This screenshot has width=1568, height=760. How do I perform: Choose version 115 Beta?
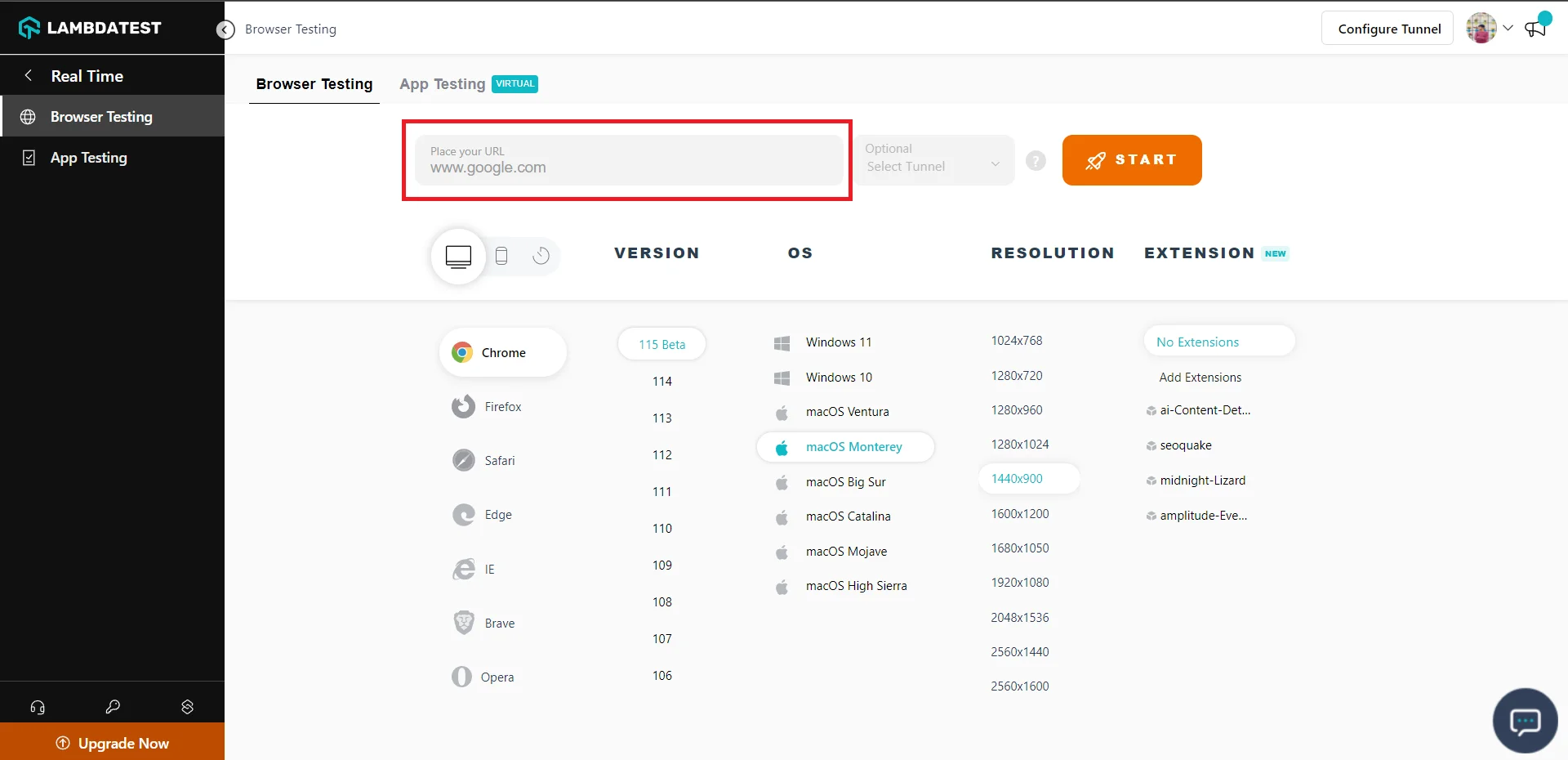[661, 344]
